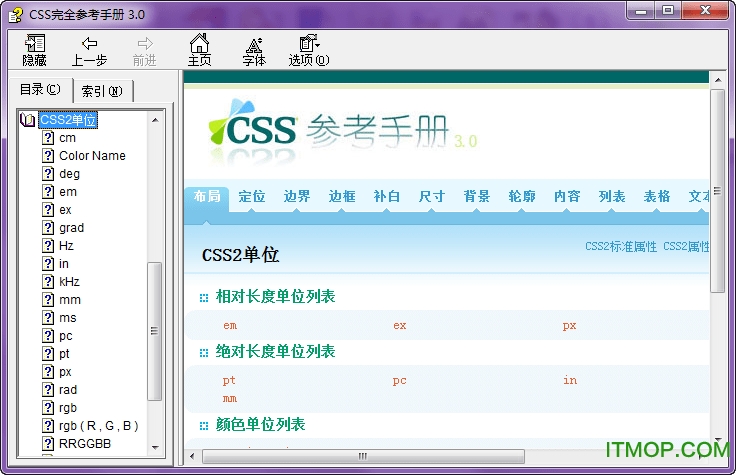Open the in link under 绝对长度单位列表
The height and width of the screenshot is (475, 736).
pos(570,380)
